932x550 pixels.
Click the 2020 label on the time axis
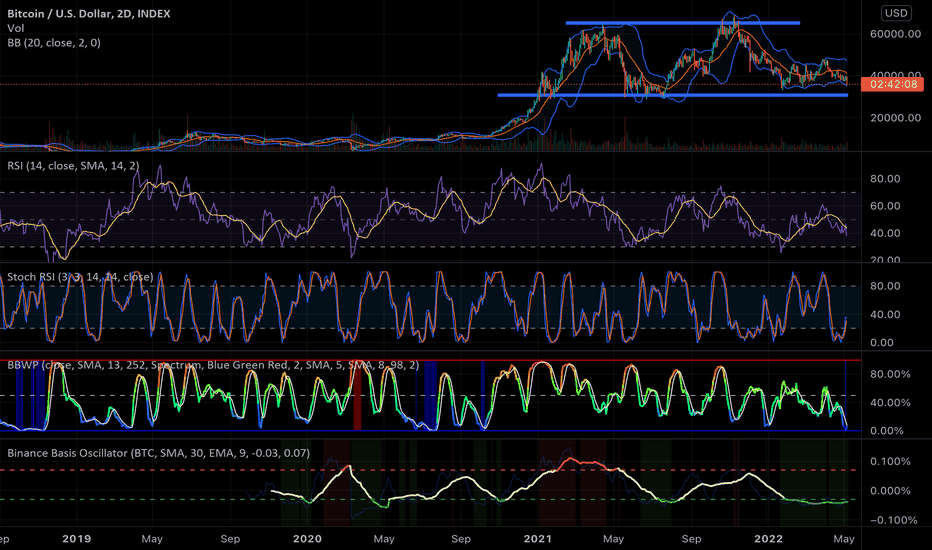[307, 539]
